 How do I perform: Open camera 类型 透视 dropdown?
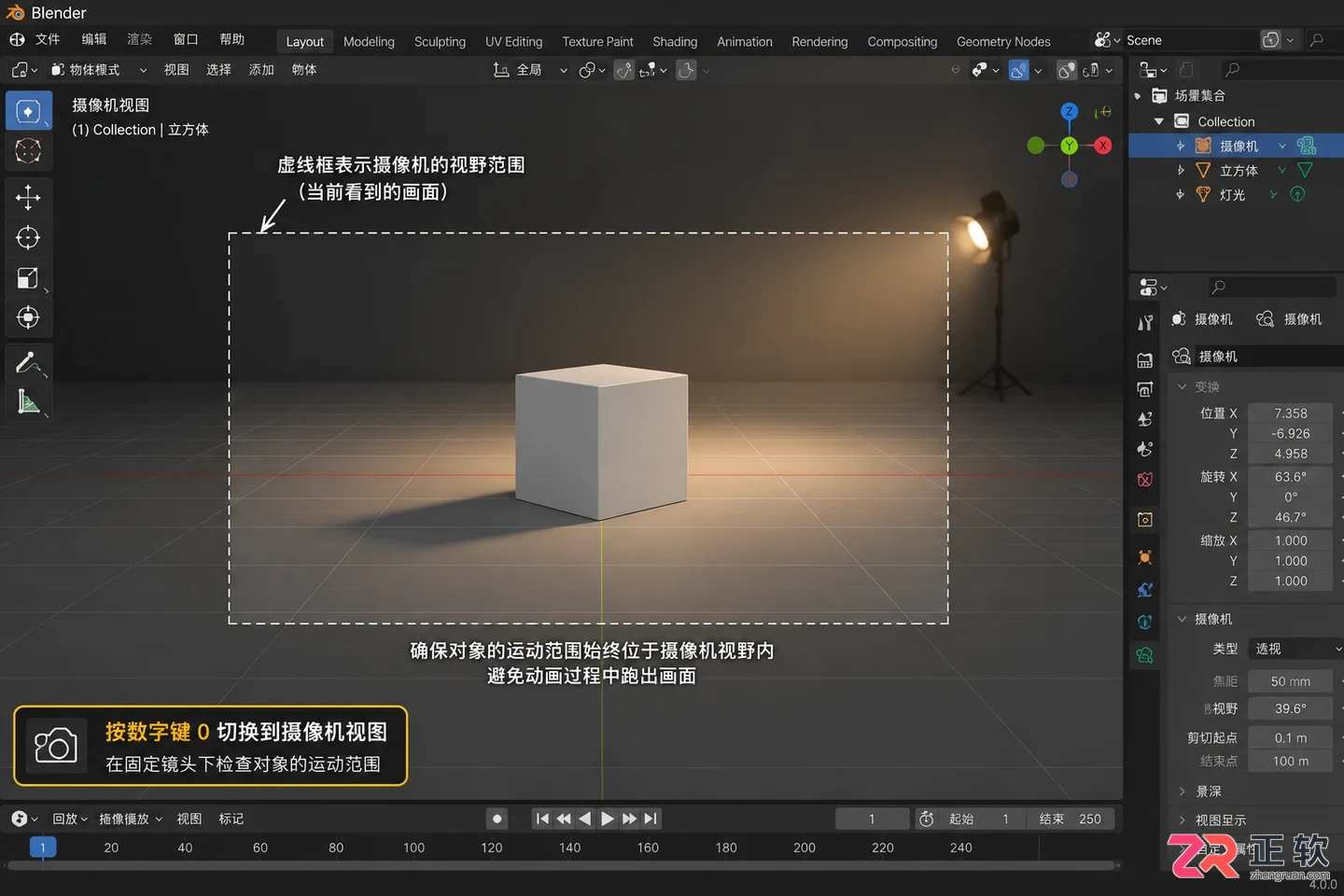click(x=1295, y=649)
